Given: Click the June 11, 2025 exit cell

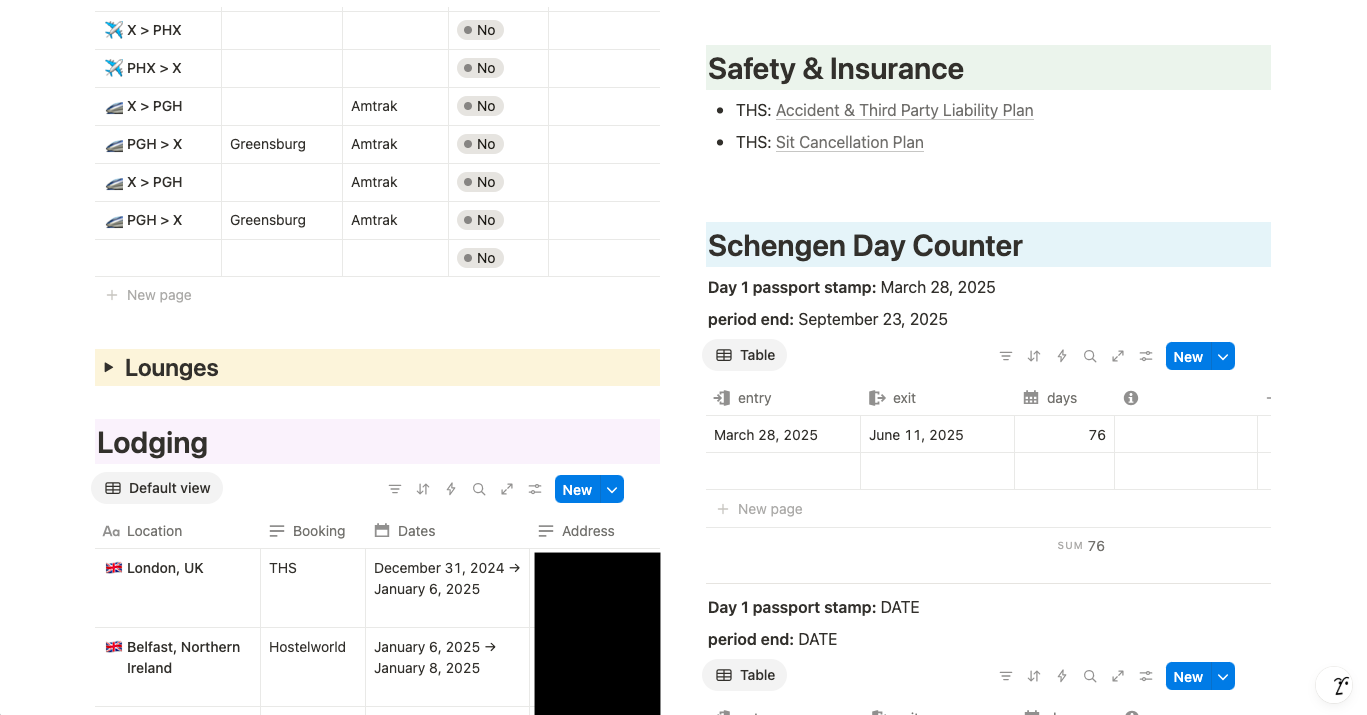Looking at the screenshot, I should [x=938, y=435].
